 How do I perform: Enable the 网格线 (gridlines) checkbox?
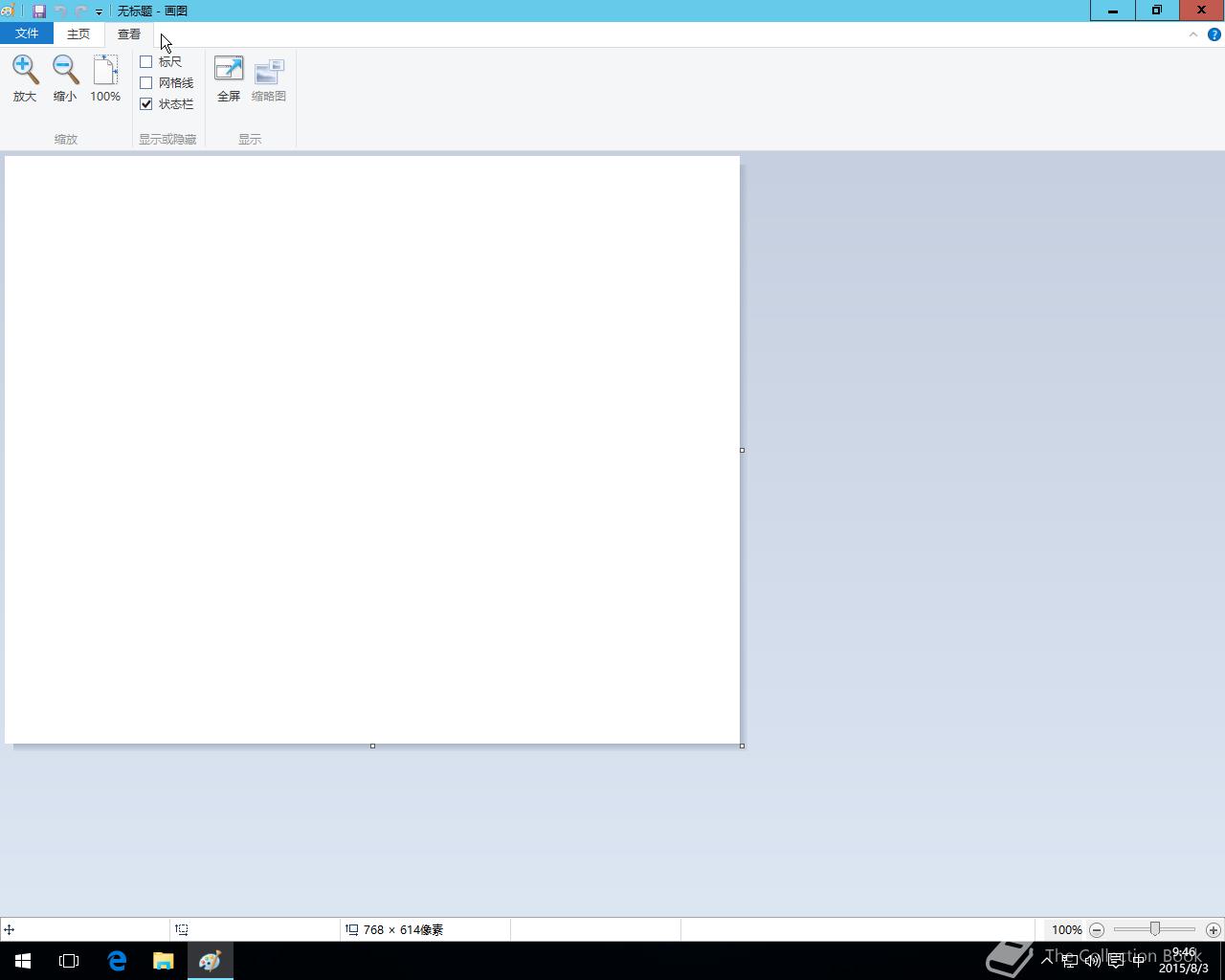pos(146,82)
